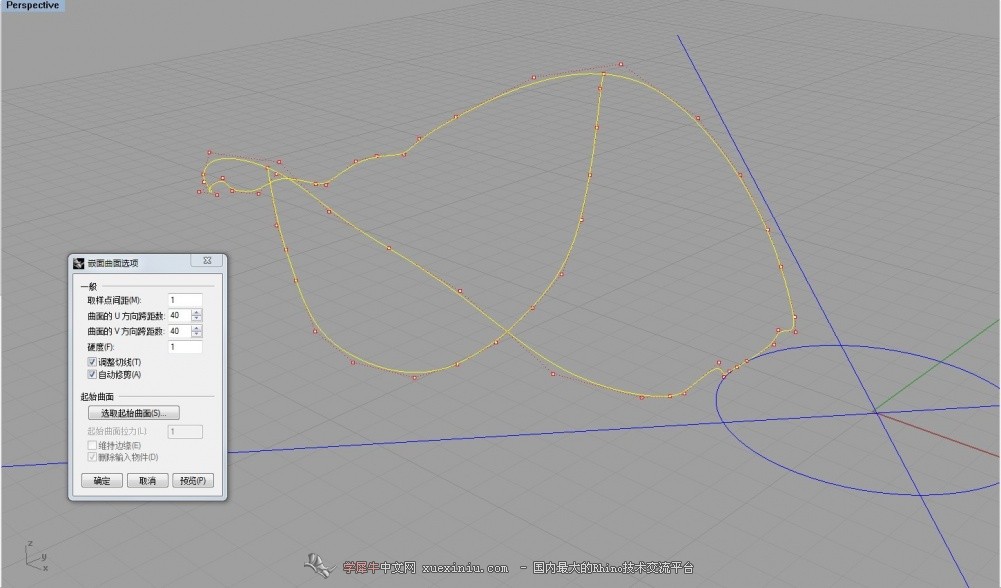Click the 起始曲面拉力 value field
1001x588 pixels.
click(185, 432)
